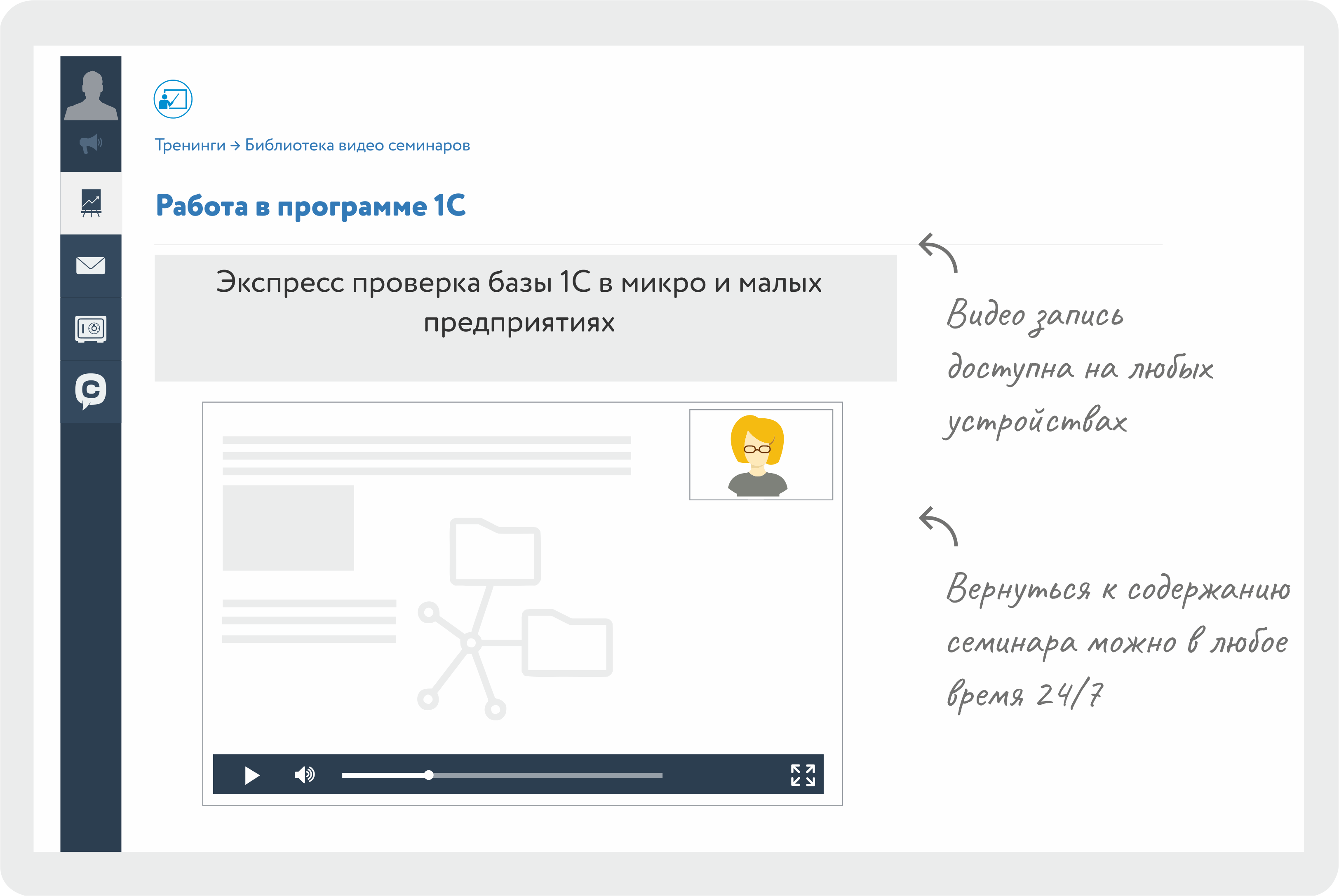Click the gray image placeholder in slide

pyautogui.click(x=288, y=528)
